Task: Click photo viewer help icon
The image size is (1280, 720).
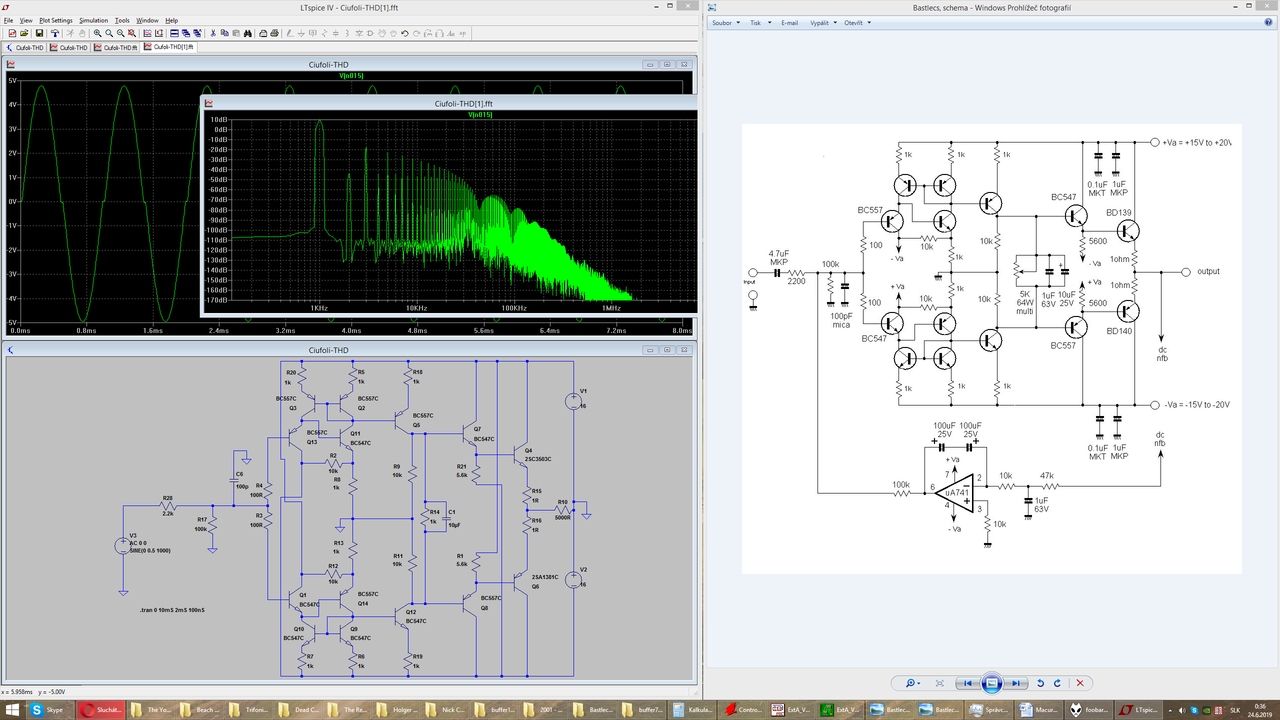Action: coord(1270,22)
